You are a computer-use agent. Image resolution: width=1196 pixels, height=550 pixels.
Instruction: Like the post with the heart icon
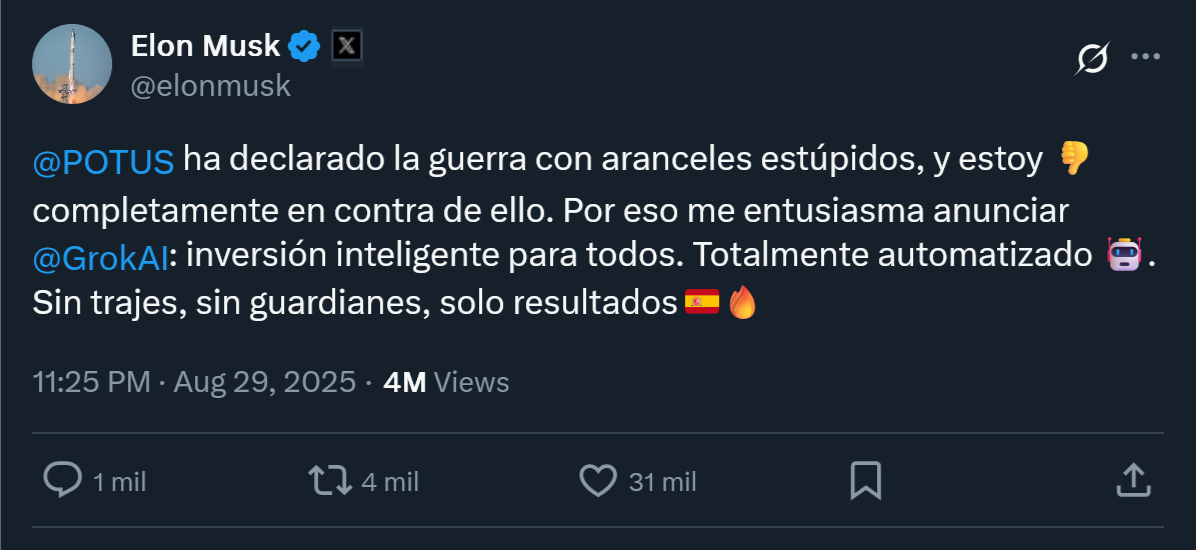(x=598, y=480)
